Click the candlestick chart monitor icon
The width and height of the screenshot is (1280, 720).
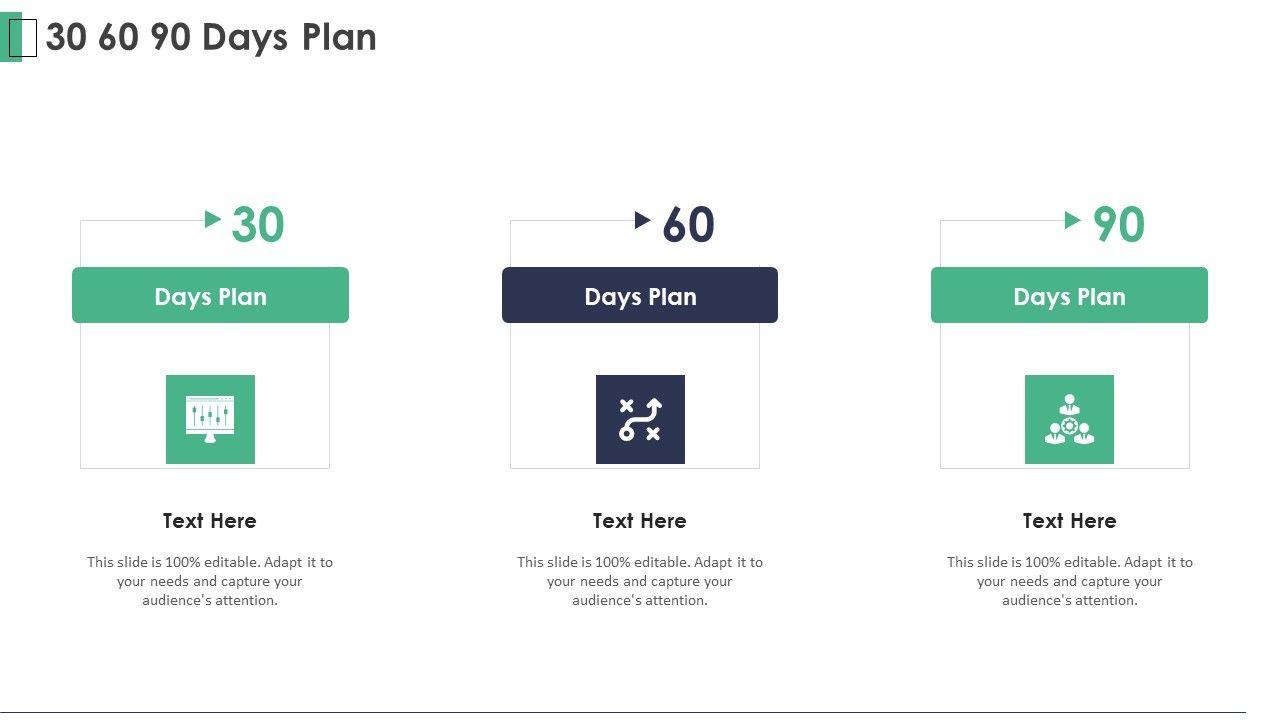coord(210,419)
